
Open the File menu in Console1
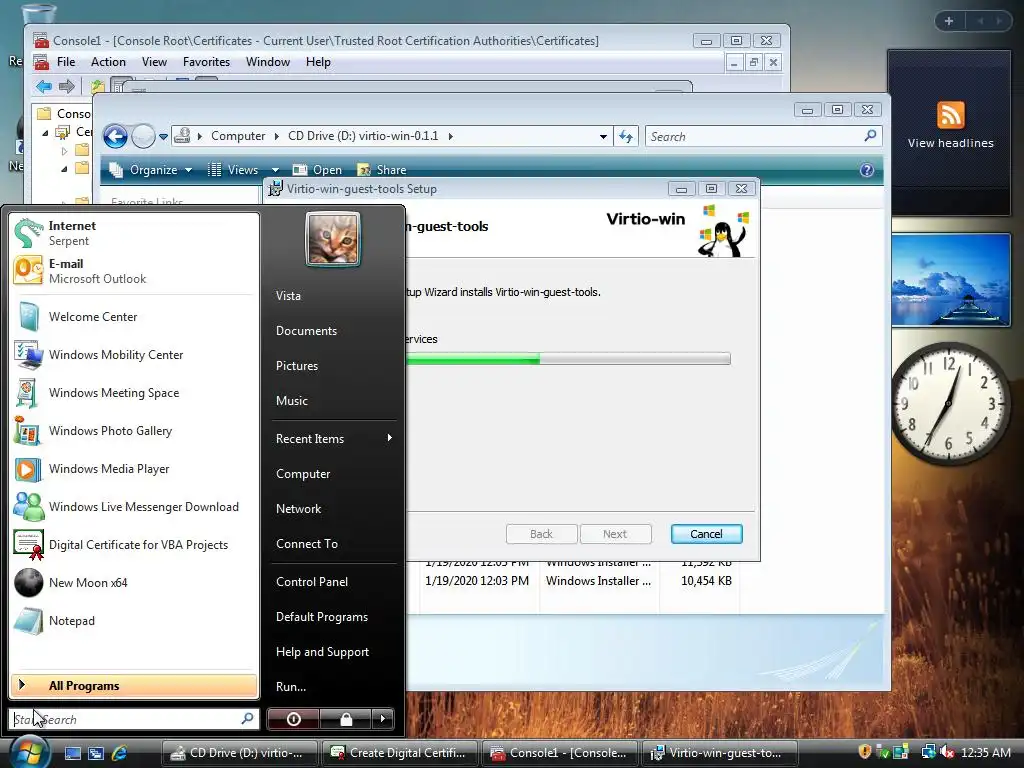66,62
